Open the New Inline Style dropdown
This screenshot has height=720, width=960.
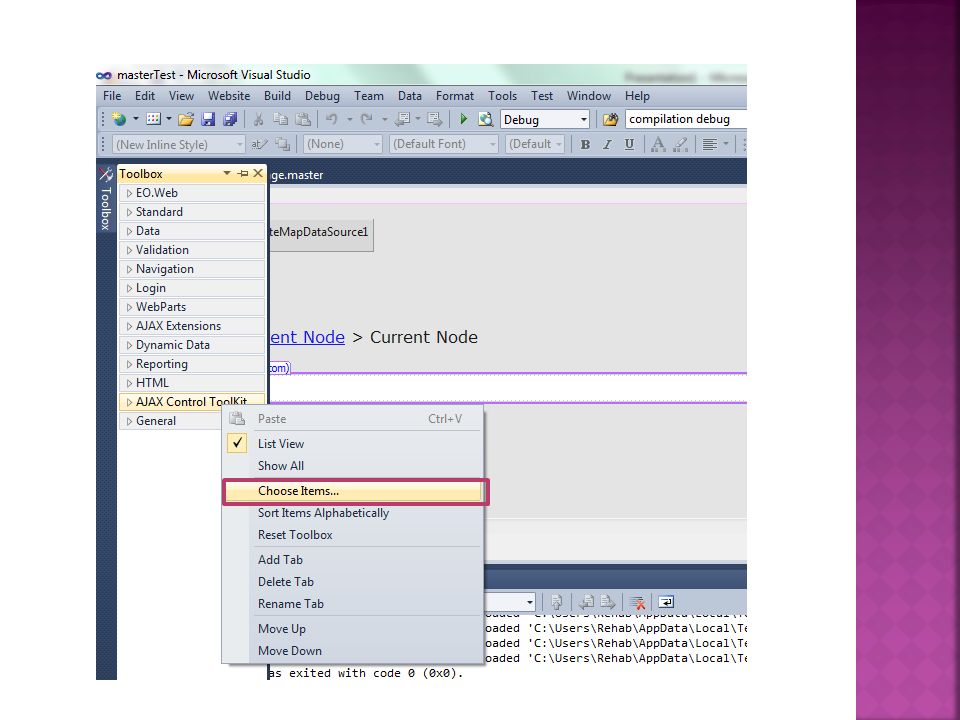(x=239, y=144)
